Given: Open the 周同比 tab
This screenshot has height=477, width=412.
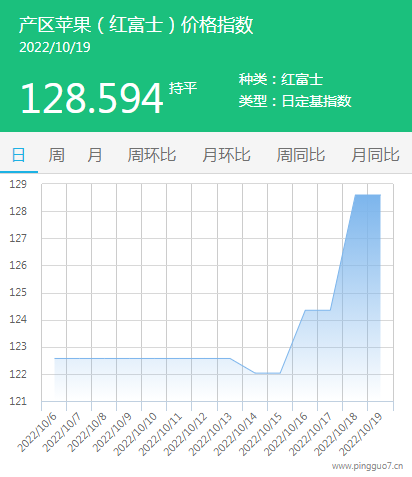Looking at the screenshot, I should (301, 155).
